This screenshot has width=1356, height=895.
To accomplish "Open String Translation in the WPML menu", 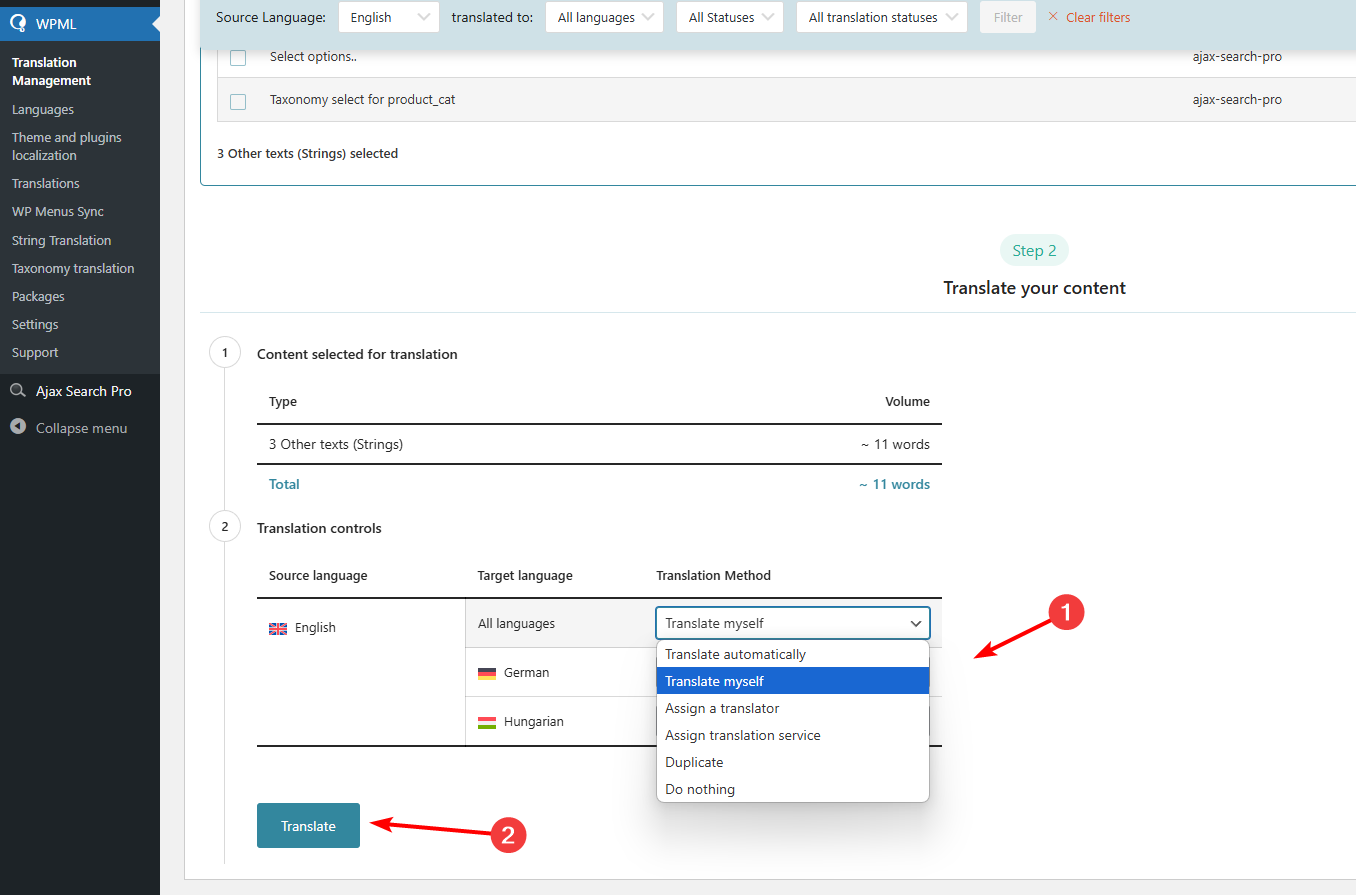I will click(x=61, y=240).
